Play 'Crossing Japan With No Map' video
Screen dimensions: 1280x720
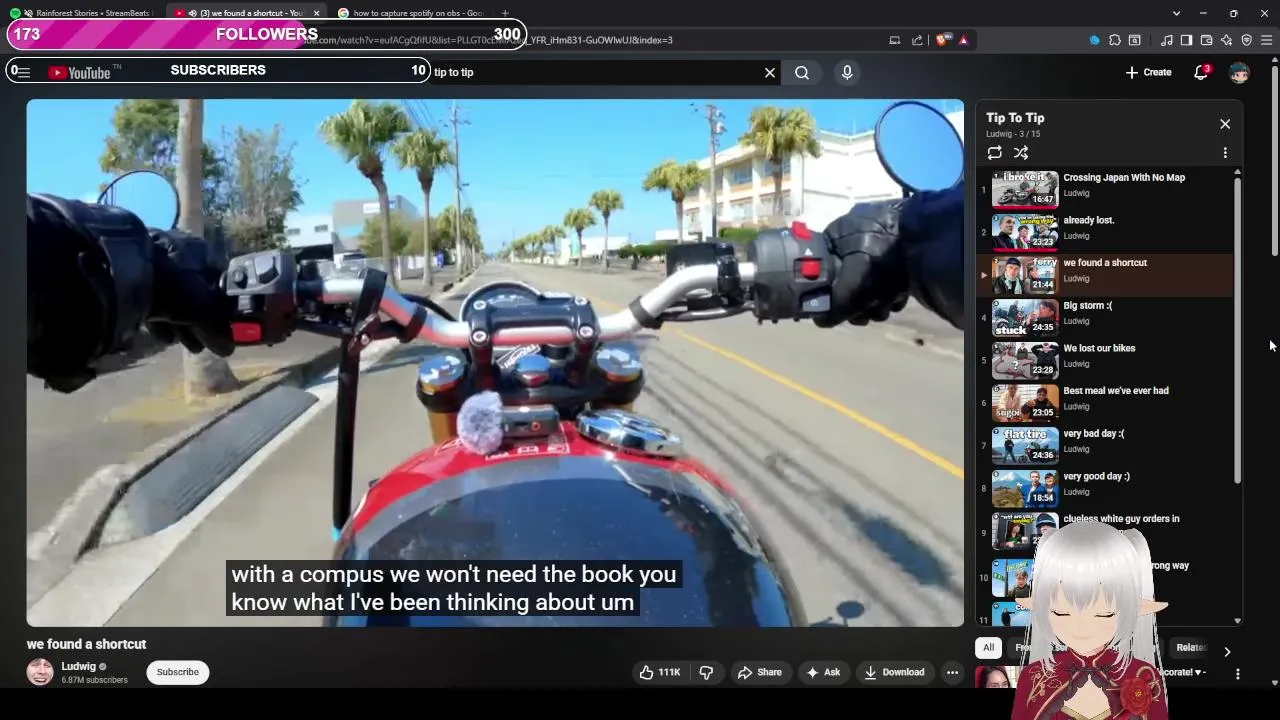click(x=1104, y=189)
